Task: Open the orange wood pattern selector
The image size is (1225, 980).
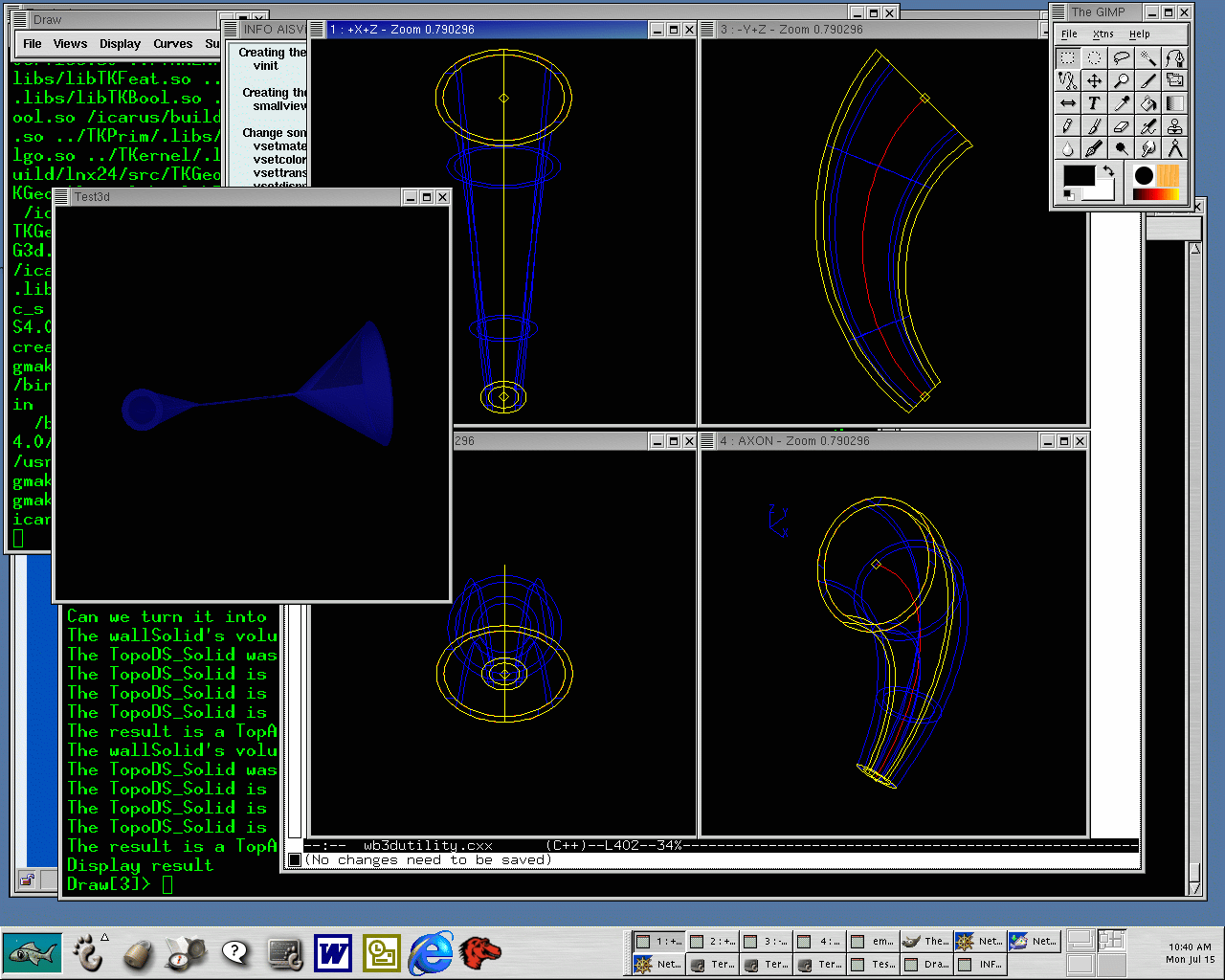Action: pos(1168,175)
